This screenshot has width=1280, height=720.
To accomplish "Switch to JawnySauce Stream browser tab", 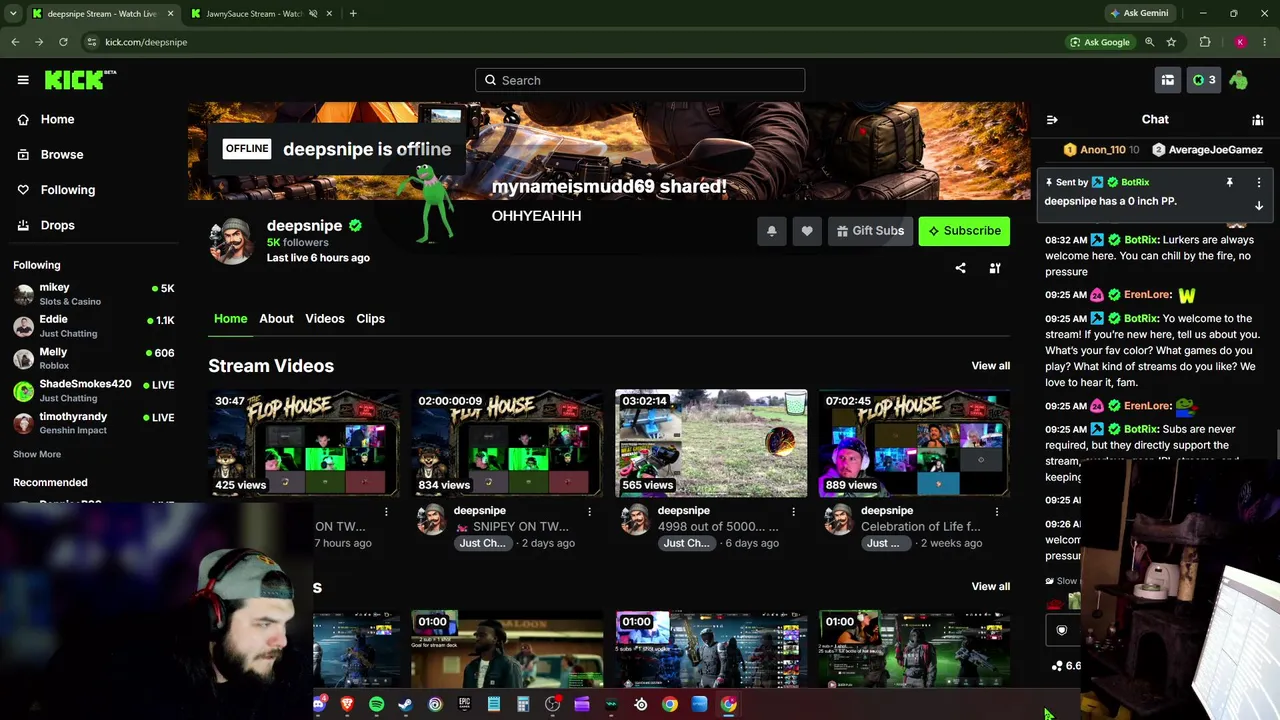I will tap(263, 14).
